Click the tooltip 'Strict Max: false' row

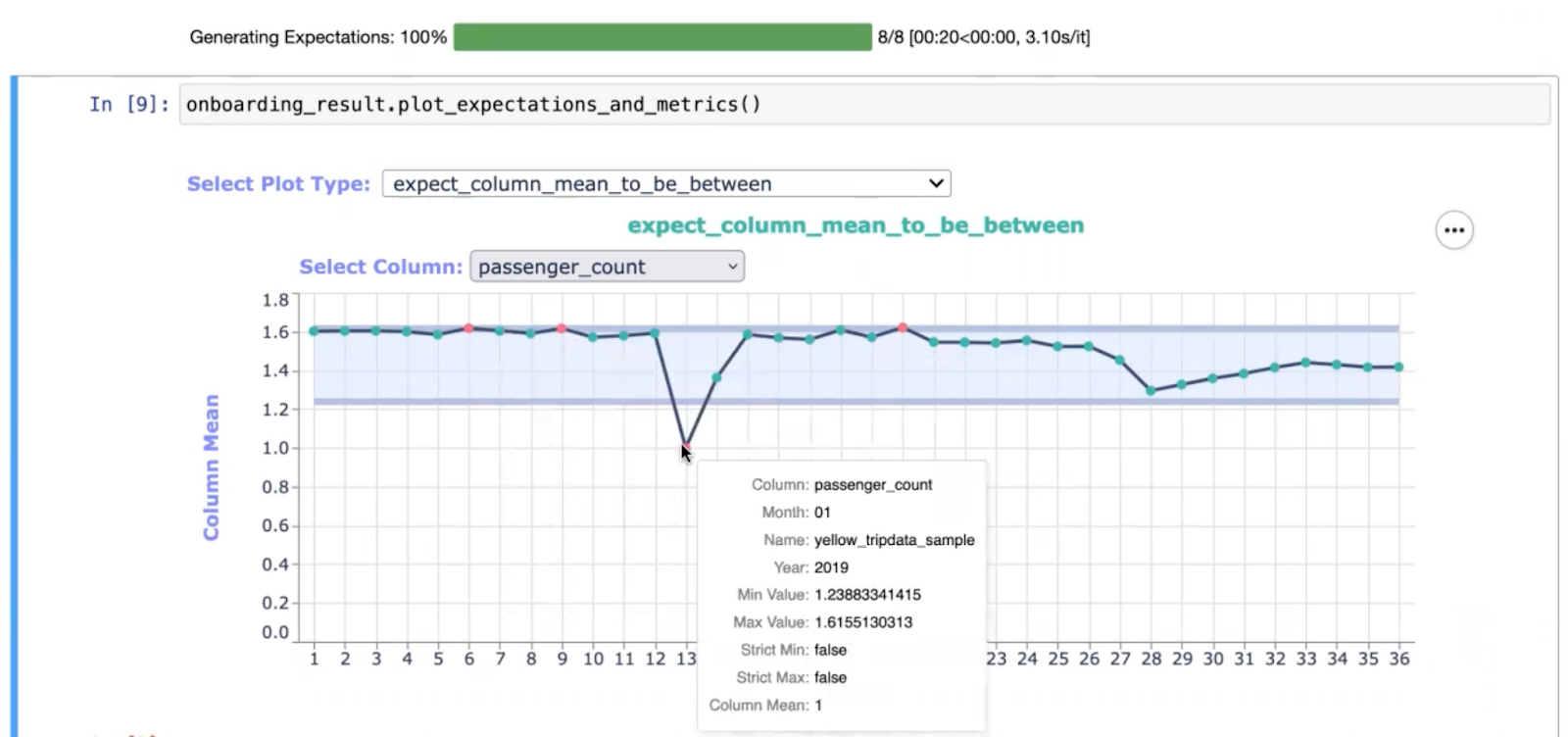[x=791, y=677]
